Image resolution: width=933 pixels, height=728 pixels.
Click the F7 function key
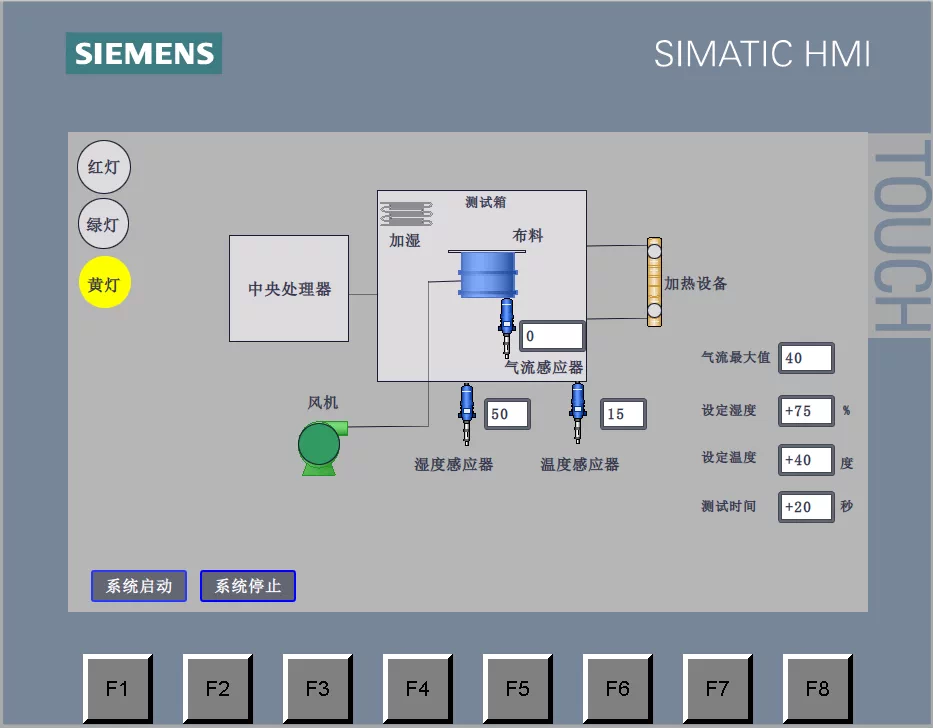tap(718, 689)
